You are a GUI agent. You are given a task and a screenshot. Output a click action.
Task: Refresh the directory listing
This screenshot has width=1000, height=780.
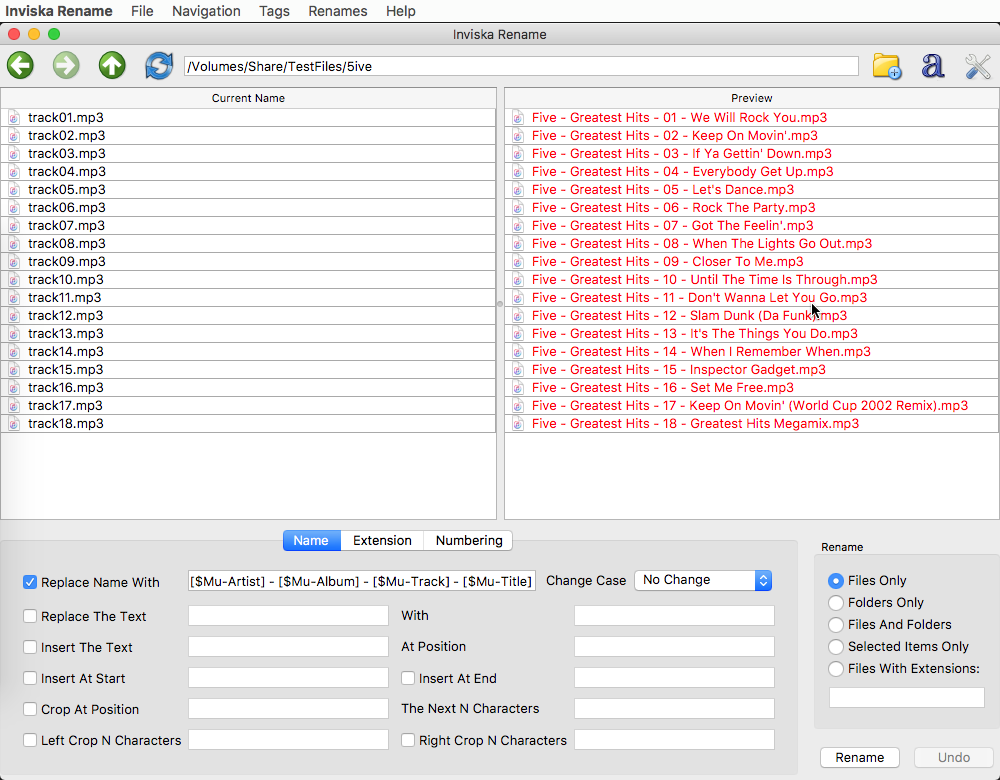(159, 66)
